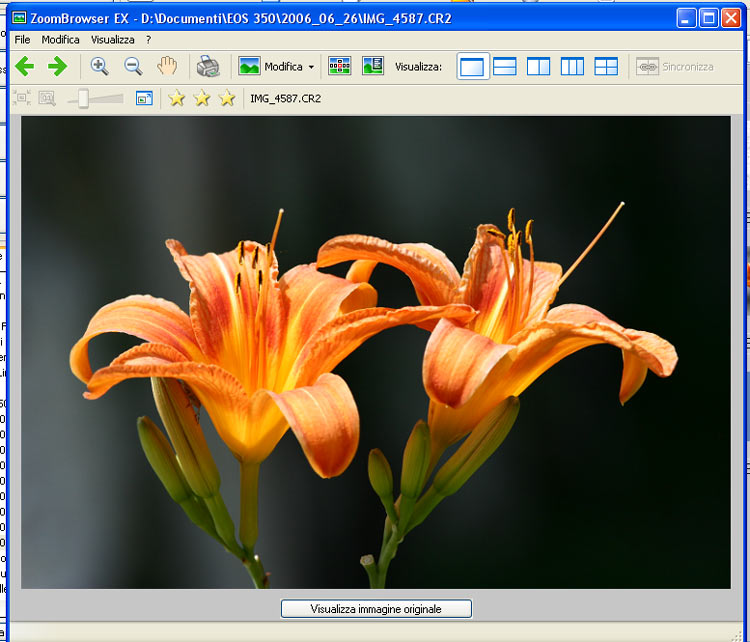Switch to two-pane horizontal split view
Viewport: 750px width, 642px height.
click(x=505, y=67)
